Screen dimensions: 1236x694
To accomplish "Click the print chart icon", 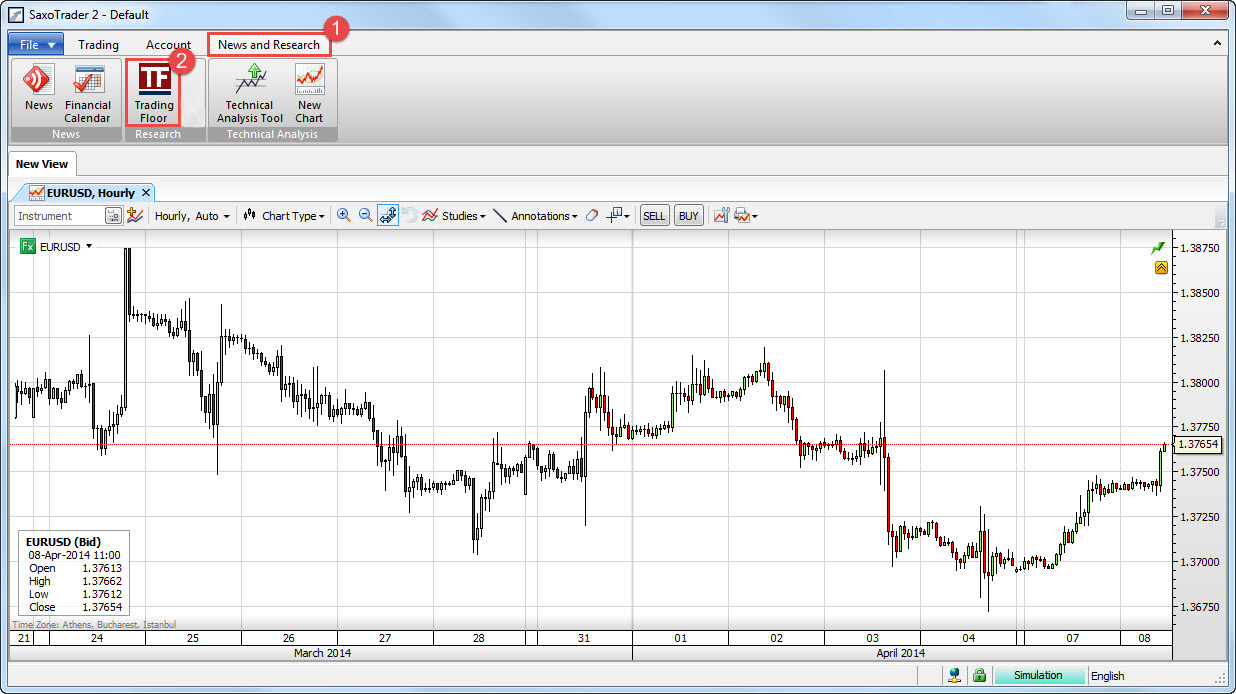I will click(742, 215).
